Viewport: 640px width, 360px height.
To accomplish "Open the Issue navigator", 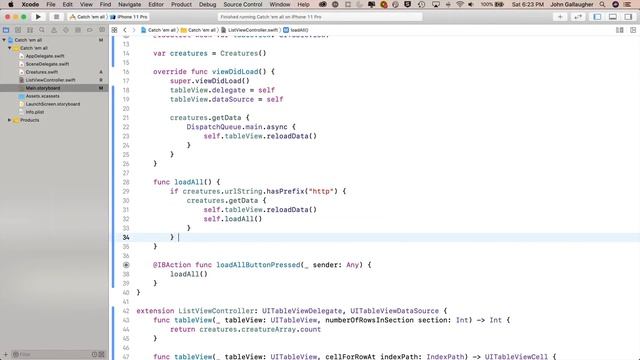I will tap(54, 30).
